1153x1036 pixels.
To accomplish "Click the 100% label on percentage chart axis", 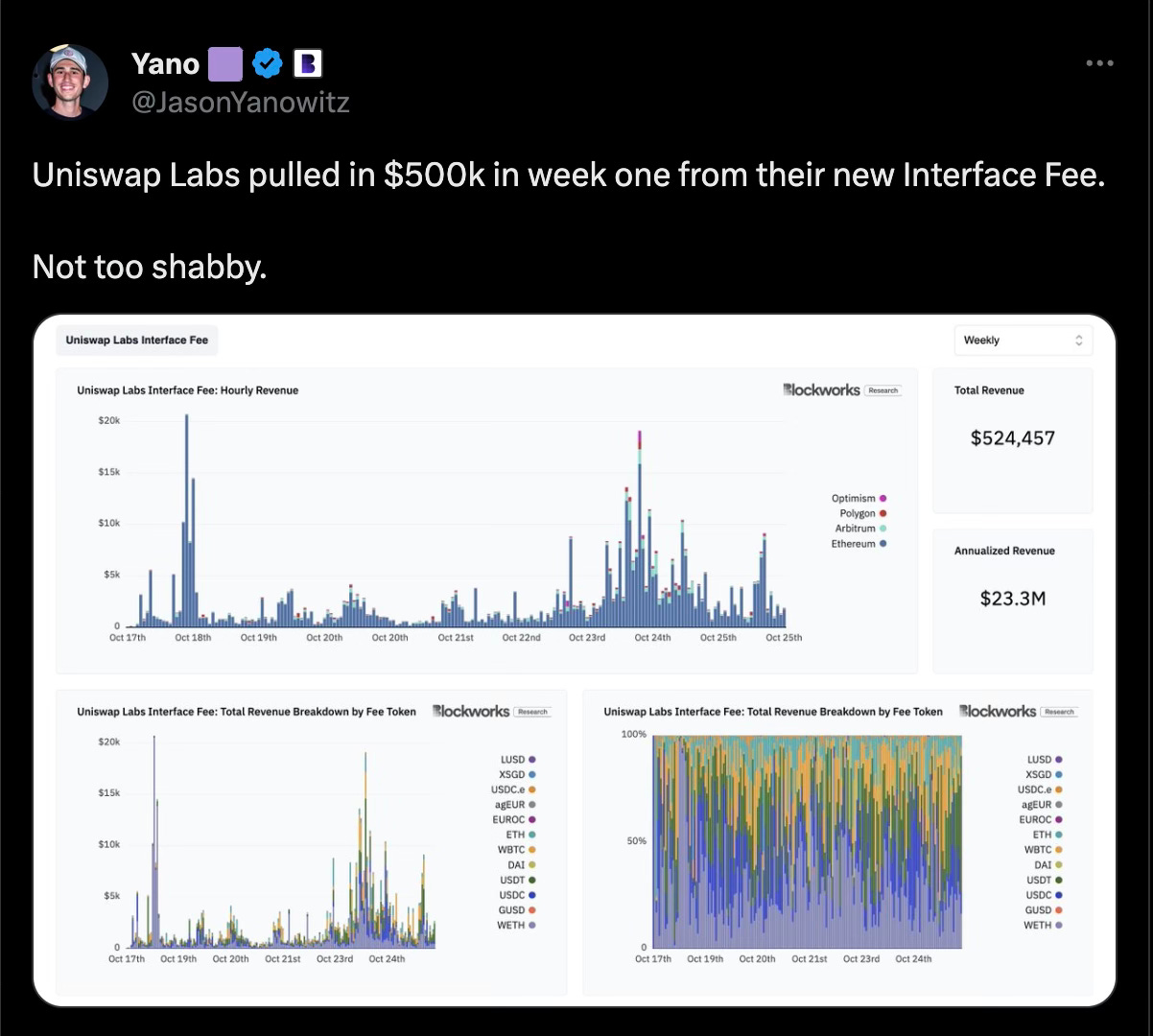I will click(x=634, y=734).
